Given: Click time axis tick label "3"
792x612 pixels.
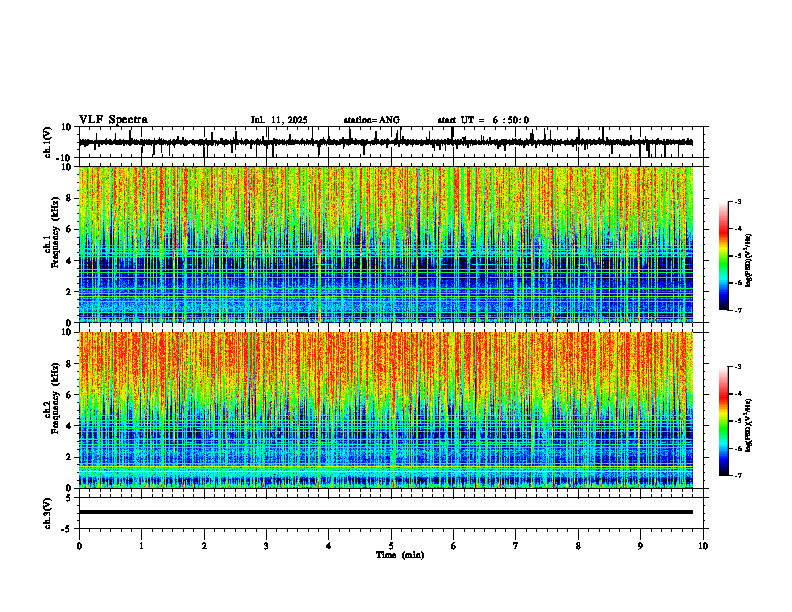Looking at the screenshot, I should pos(266,546).
